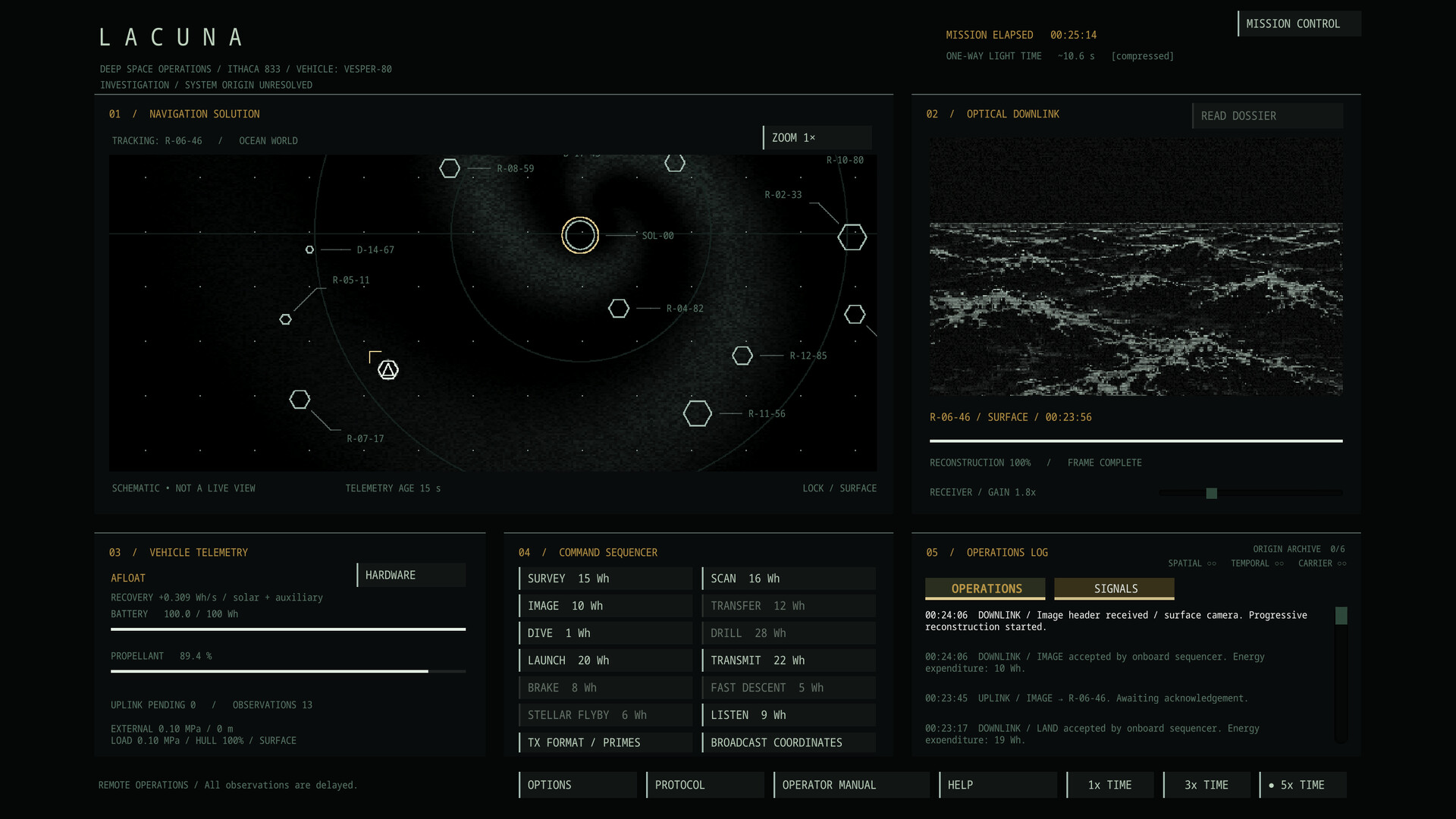The image size is (1456, 819).
Task: Click the operations log scrollbar thumb
Action: tap(1341, 616)
